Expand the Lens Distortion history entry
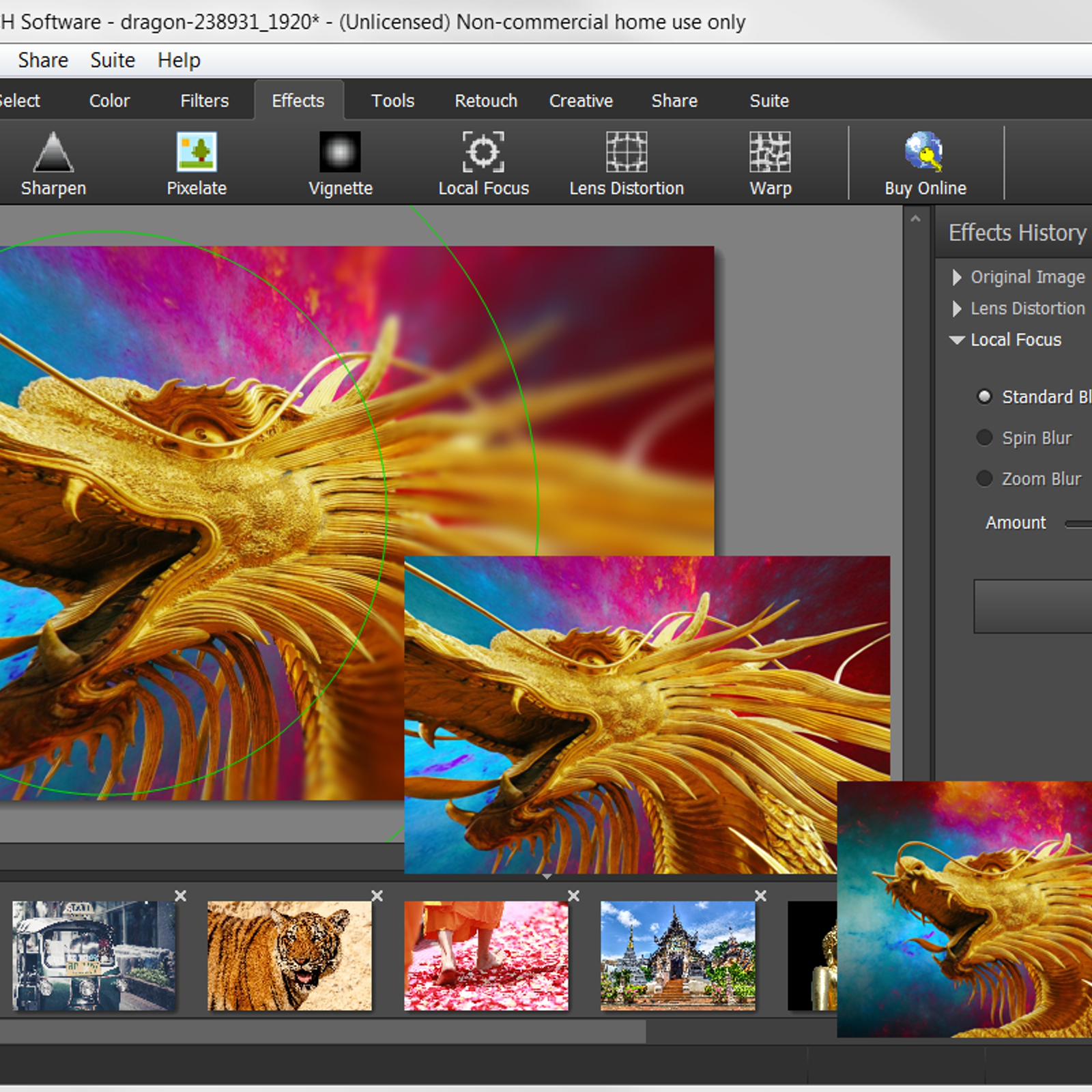The width and height of the screenshot is (1092, 1092). 957,308
